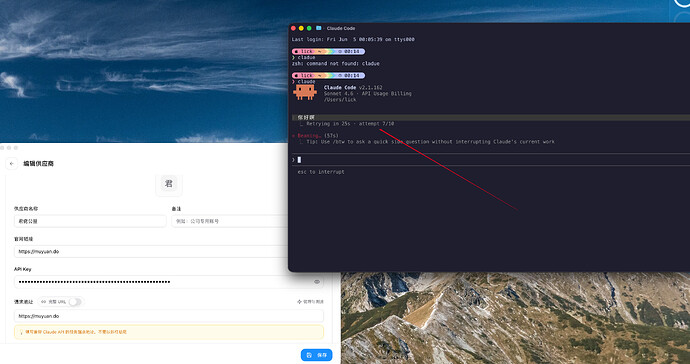Click the '/Users/lick' path text

tap(340, 100)
